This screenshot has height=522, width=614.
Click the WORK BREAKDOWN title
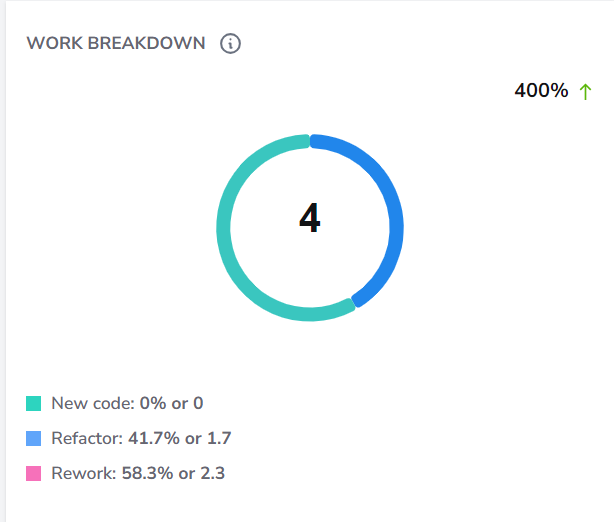pos(116,43)
